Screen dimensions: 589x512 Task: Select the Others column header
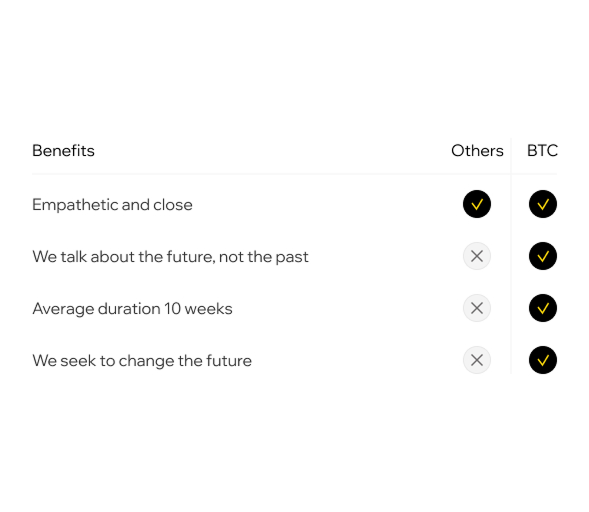(x=477, y=151)
